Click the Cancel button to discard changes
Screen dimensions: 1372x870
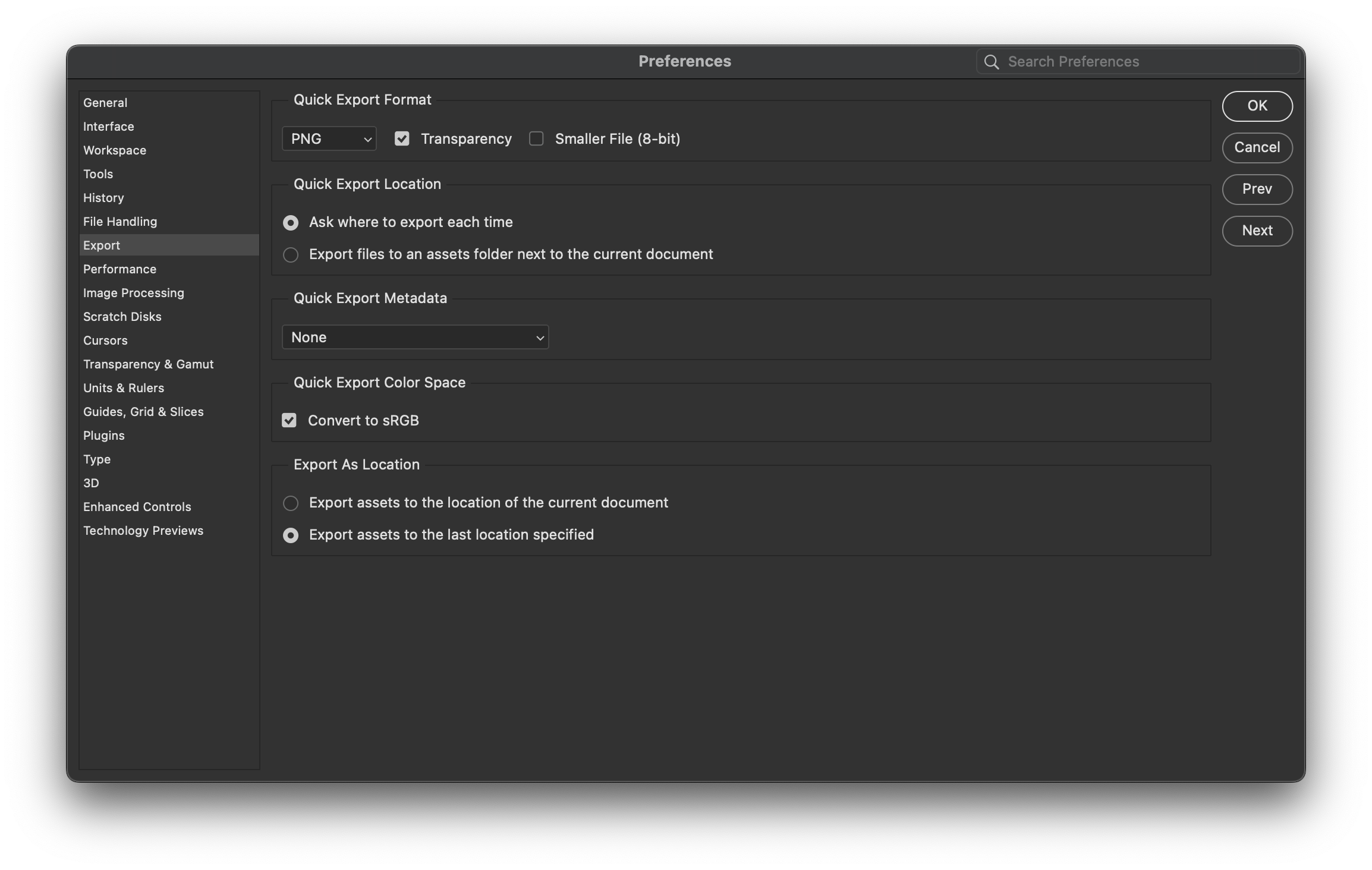pos(1257,147)
